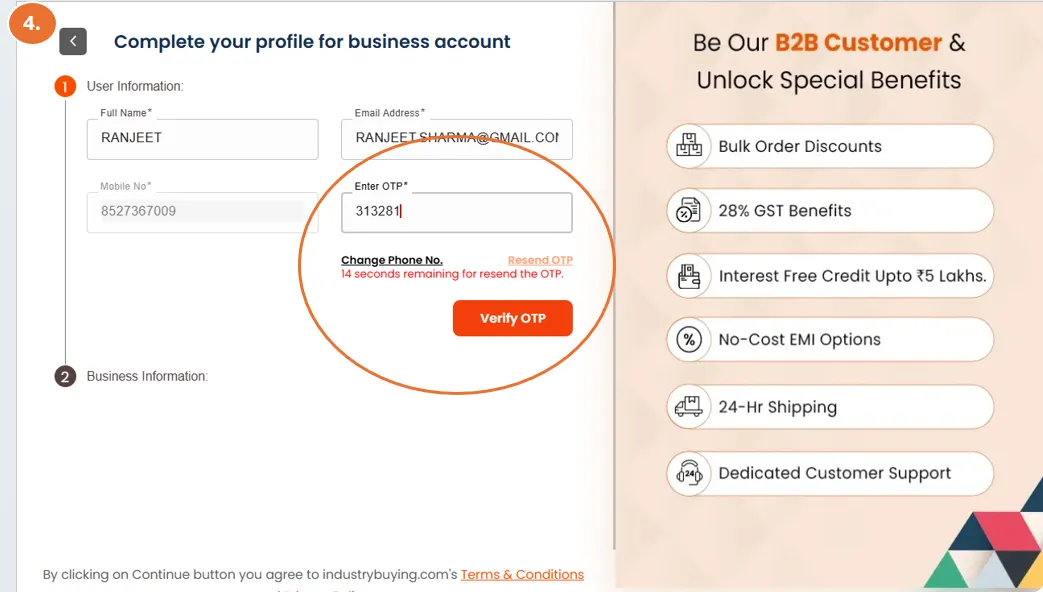Screen dimensions: 1043x592
Task: Click the step 1 User Information circle
Action: (65, 87)
